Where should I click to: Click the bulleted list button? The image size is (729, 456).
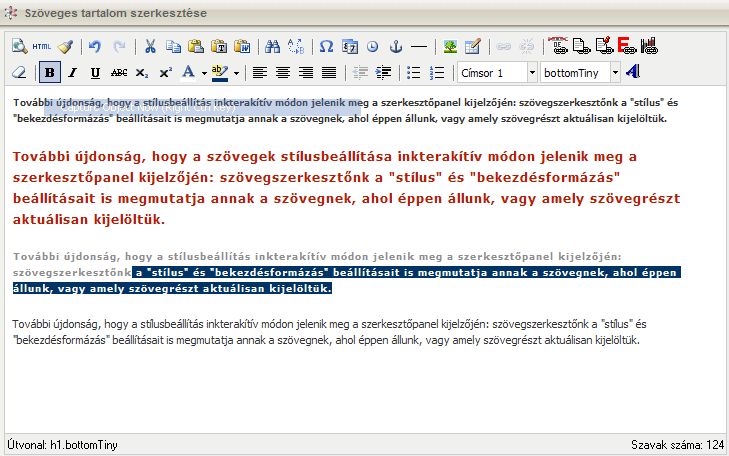coord(414,73)
